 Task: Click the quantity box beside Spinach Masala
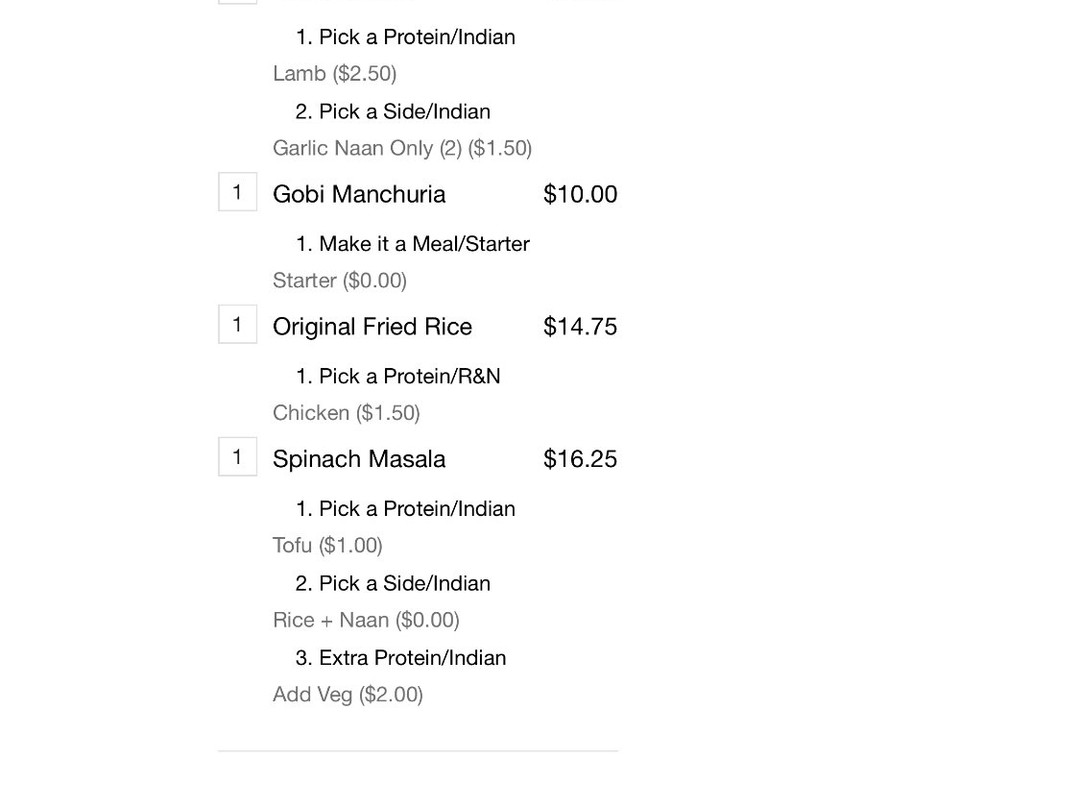point(238,457)
